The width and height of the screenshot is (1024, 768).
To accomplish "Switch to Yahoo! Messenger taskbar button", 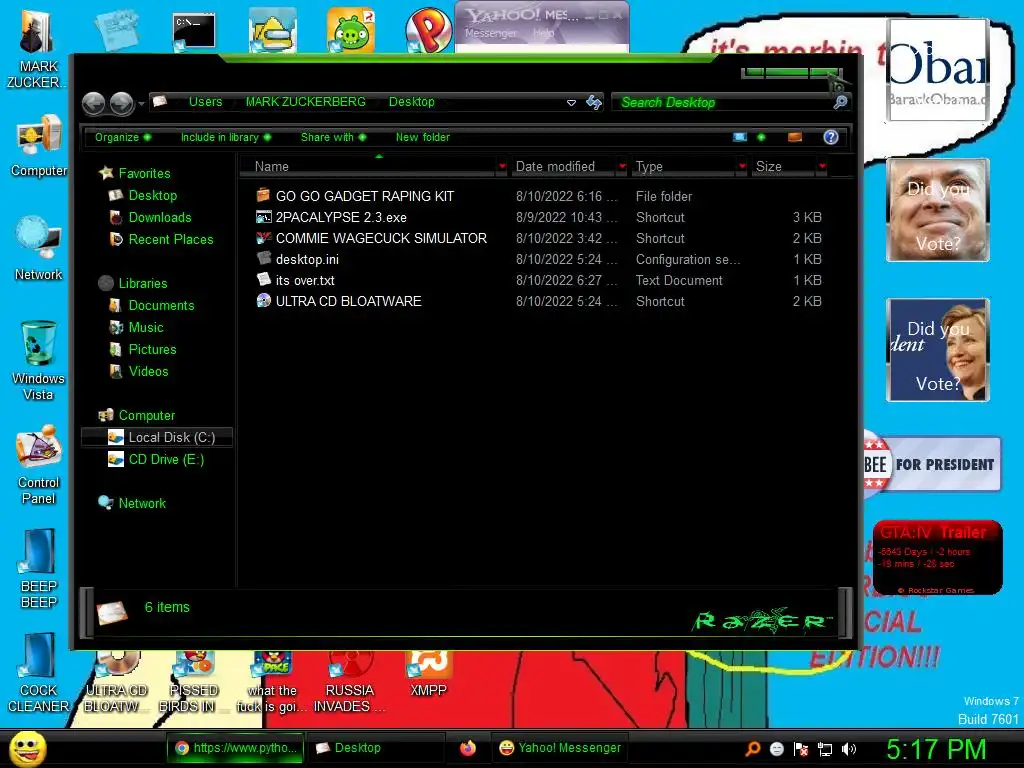I will pyautogui.click(x=560, y=748).
